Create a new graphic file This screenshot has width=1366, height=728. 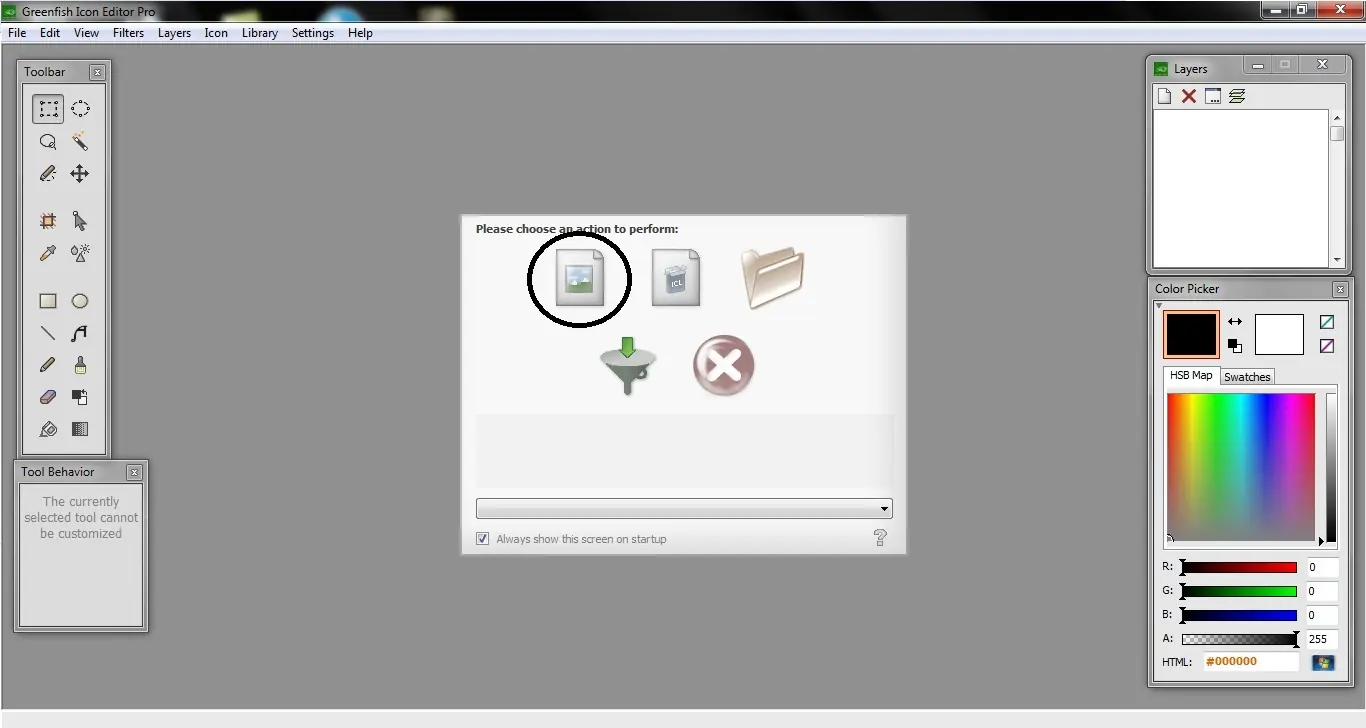click(580, 277)
